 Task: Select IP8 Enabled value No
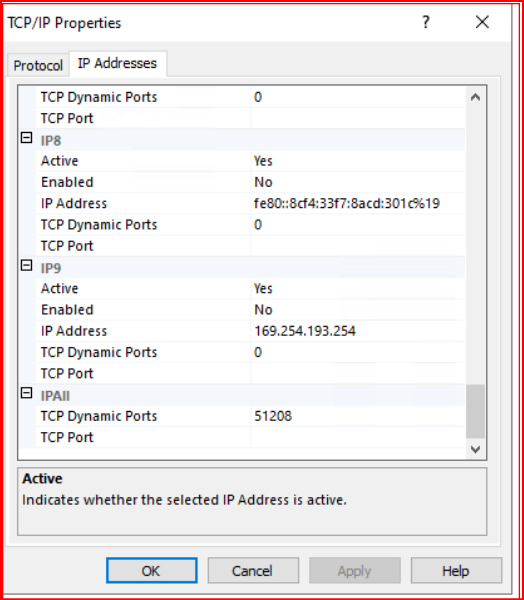tap(357, 182)
